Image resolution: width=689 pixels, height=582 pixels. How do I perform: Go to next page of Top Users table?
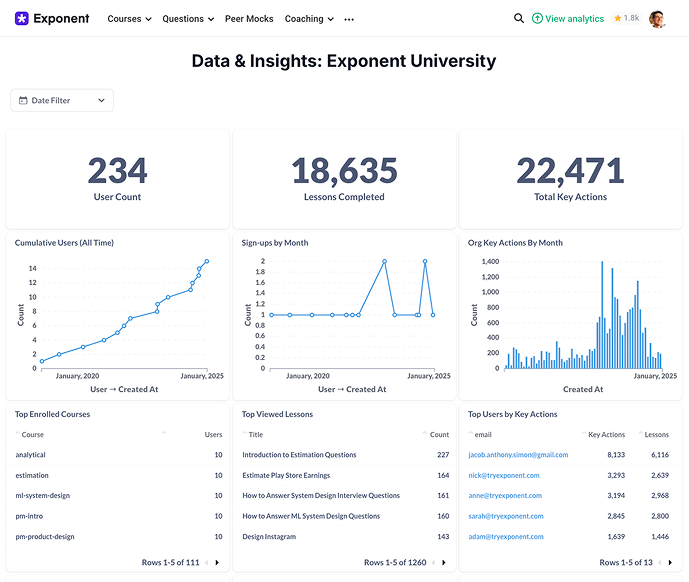(x=670, y=563)
